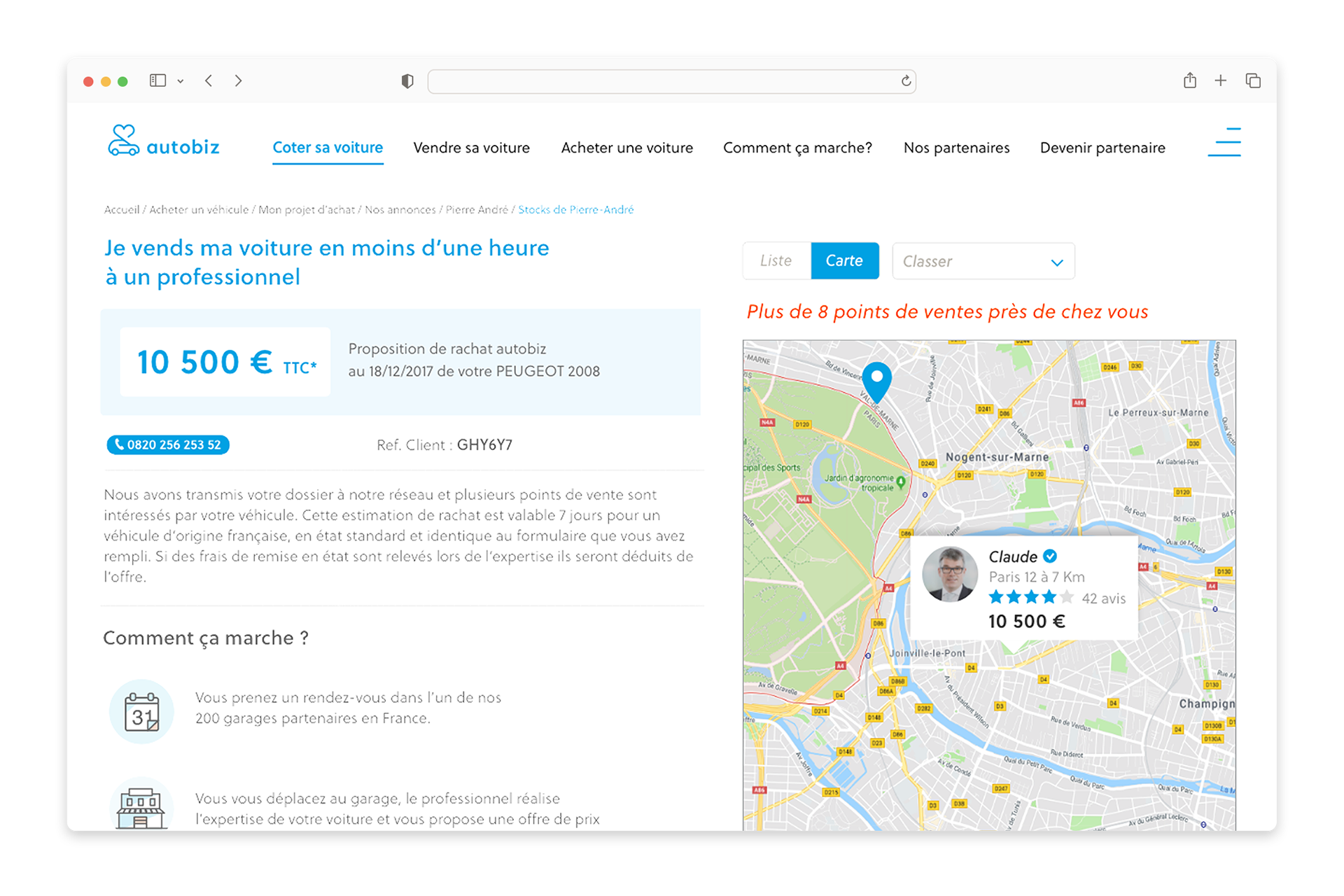Open a new tab with plus icon
This screenshot has width=1344, height=896.
pyautogui.click(x=1221, y=80)
